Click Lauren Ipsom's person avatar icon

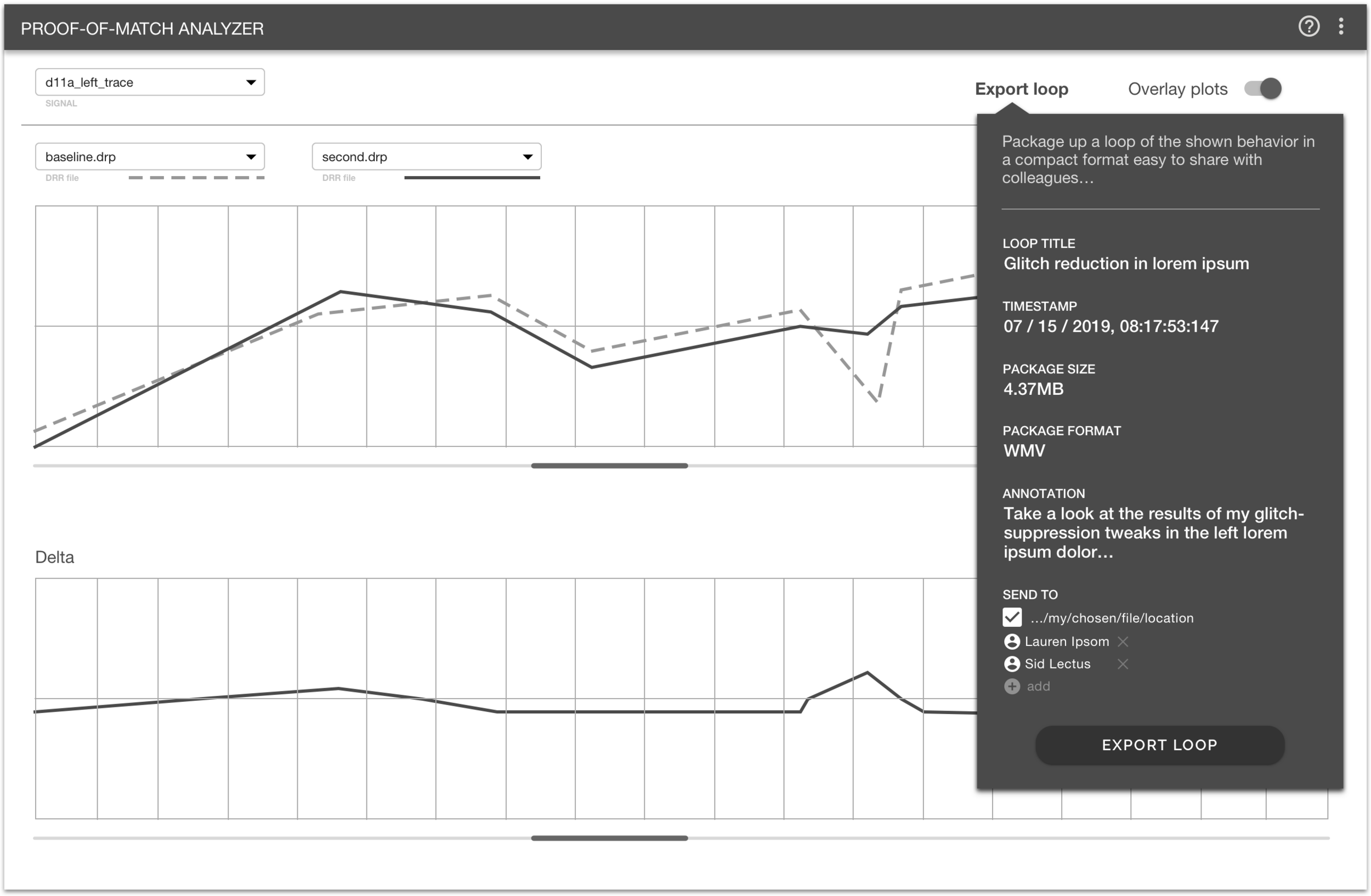click(1012, 642)
